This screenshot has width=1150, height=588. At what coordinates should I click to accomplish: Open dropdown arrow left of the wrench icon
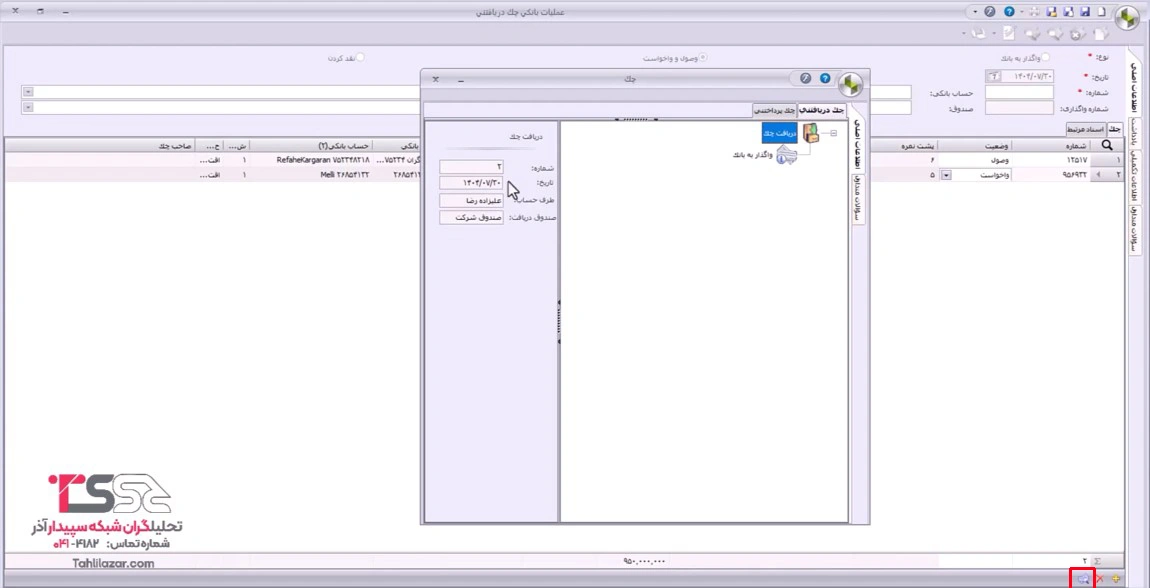(975, 12)
